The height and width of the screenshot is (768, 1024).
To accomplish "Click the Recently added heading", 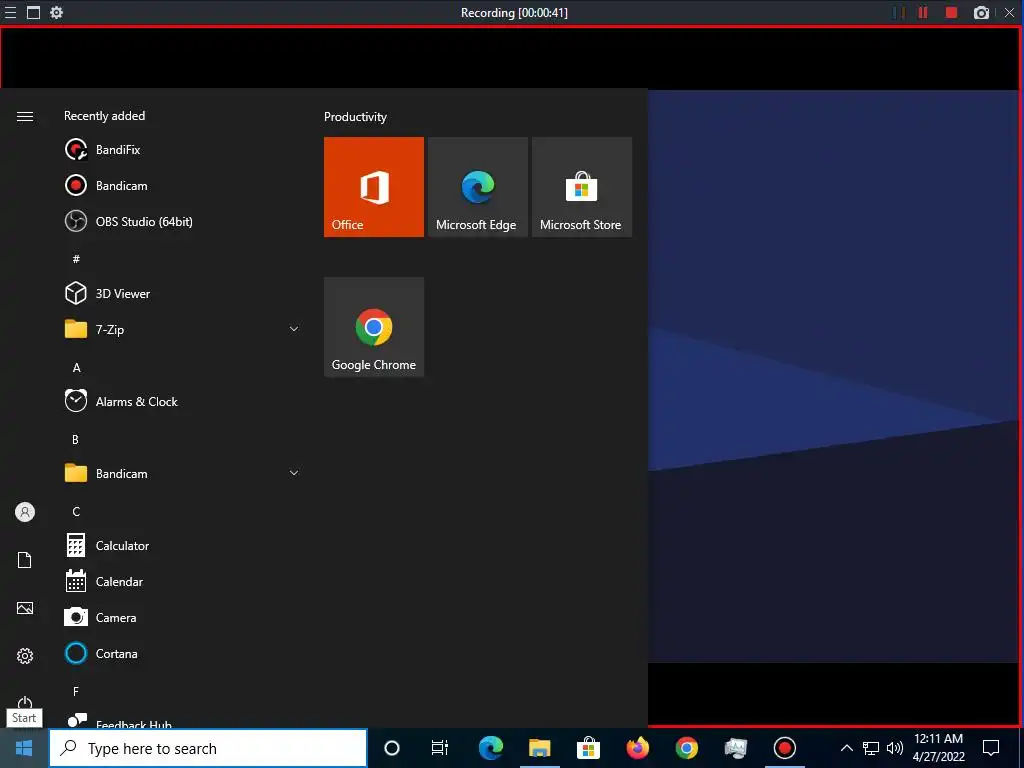I will tap(104, 116).
